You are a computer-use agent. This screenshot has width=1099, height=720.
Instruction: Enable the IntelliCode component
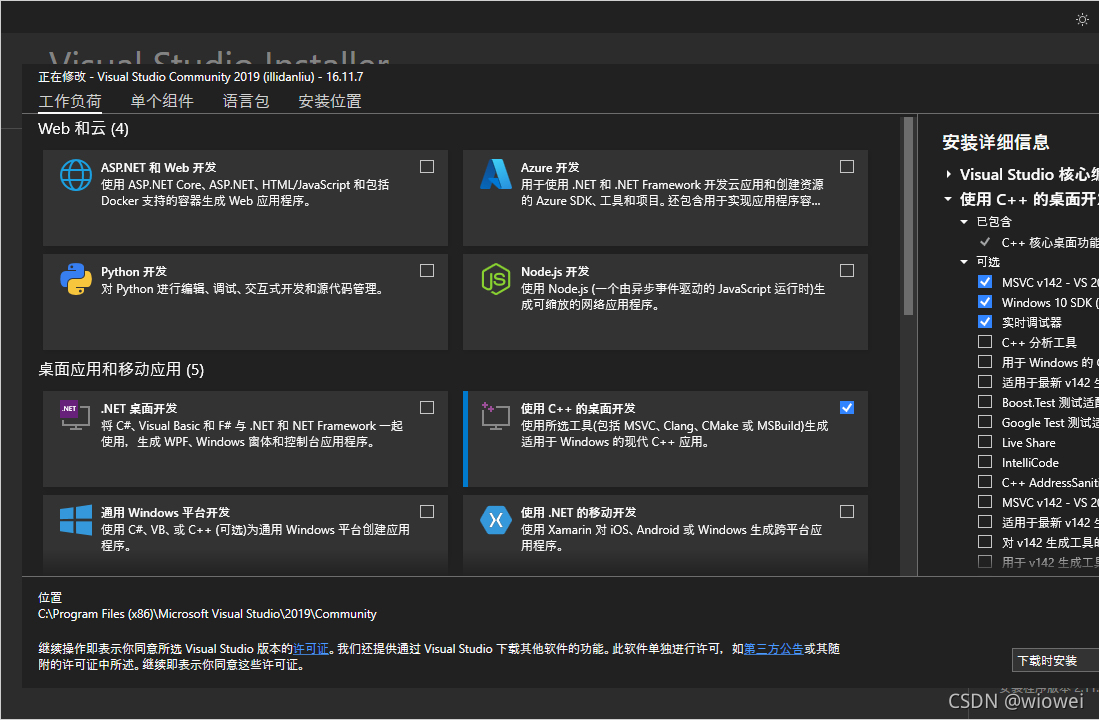[x=985, y=462]
